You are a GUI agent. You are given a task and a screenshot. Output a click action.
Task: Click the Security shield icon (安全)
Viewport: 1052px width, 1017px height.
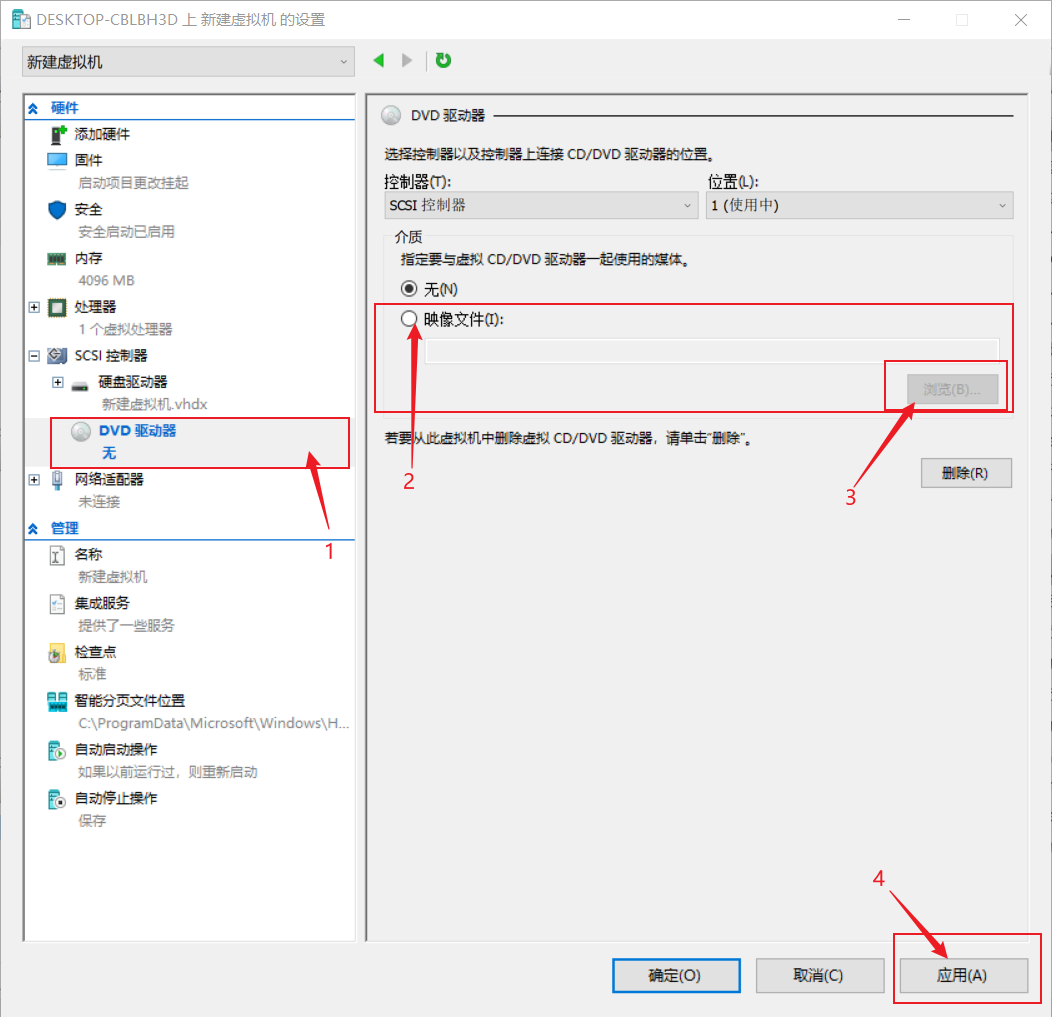click(58, 209)
